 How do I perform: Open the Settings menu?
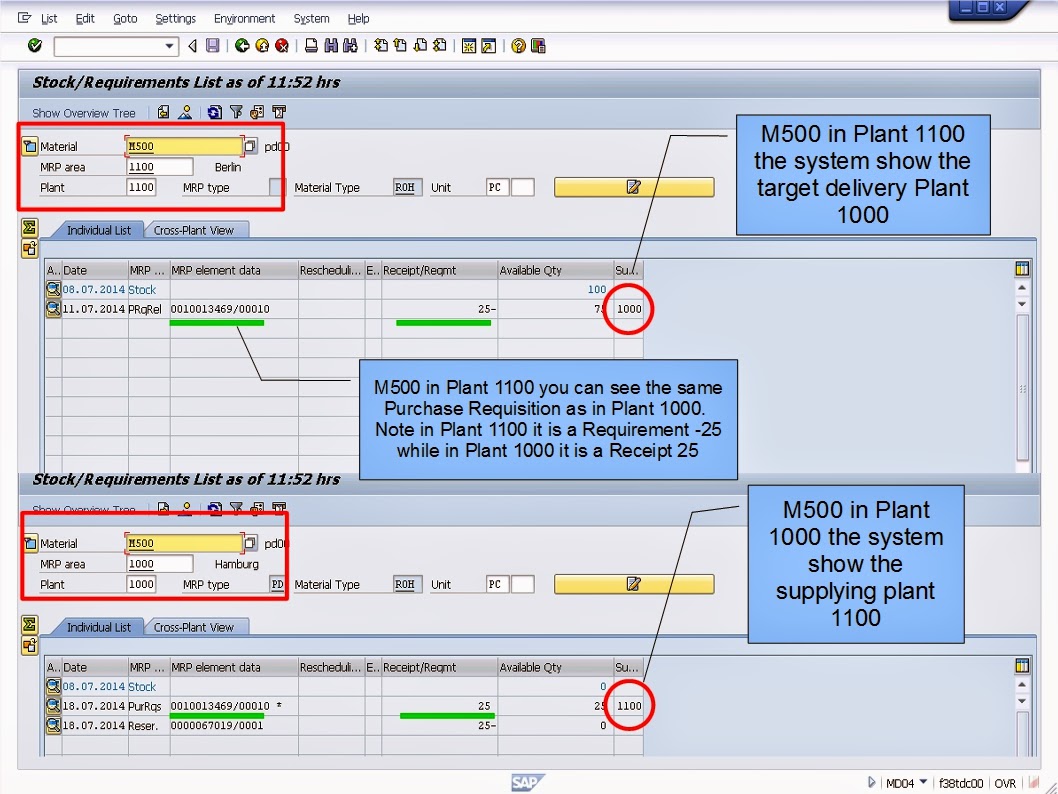[175, 18]
